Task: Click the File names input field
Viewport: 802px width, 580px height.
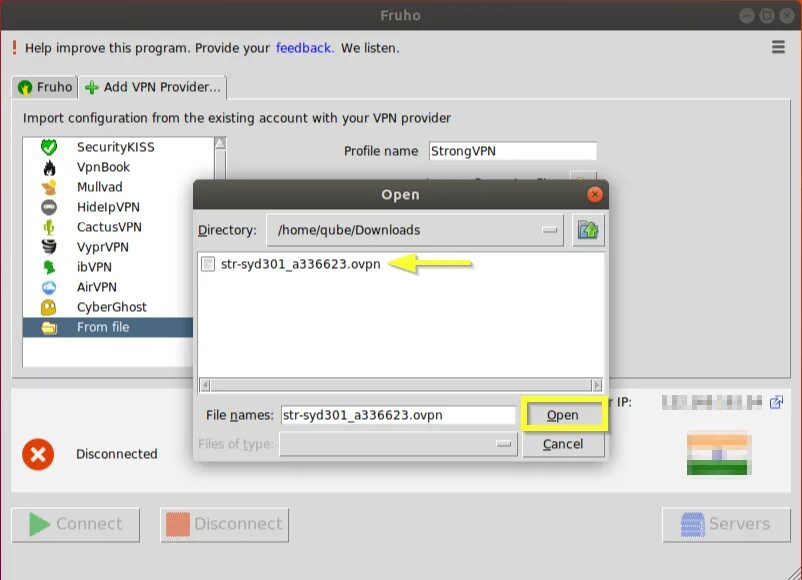Action: tap(398, 415)
